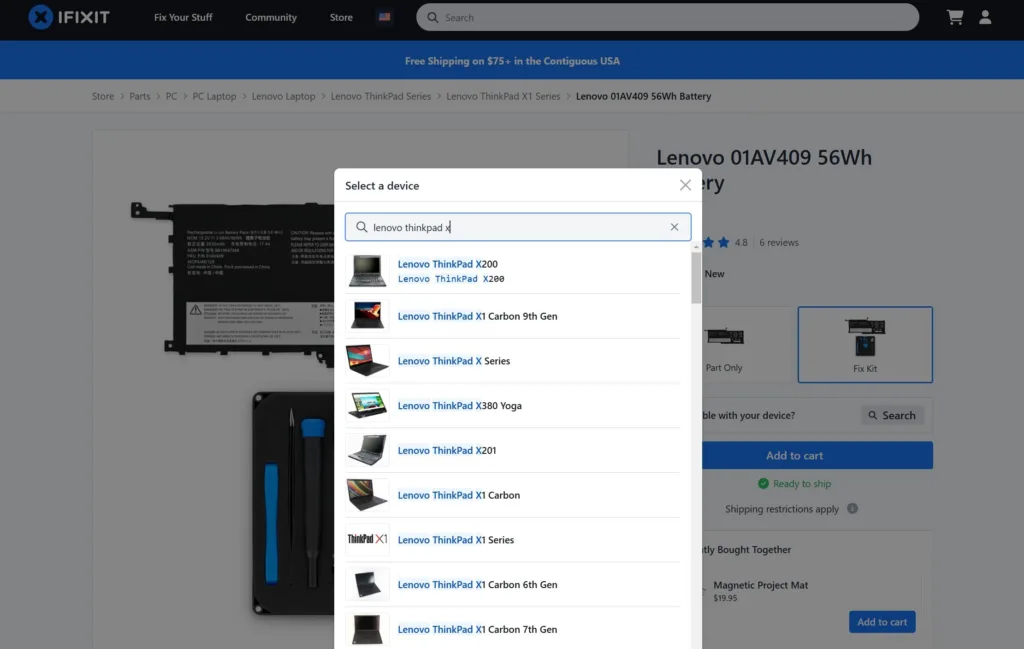Image resolution: width=1024 pixels, height=649 pixels.
Task: Click the magnifier icon in the top search bar
Action: pyautogui.click(x=432, y=18)
